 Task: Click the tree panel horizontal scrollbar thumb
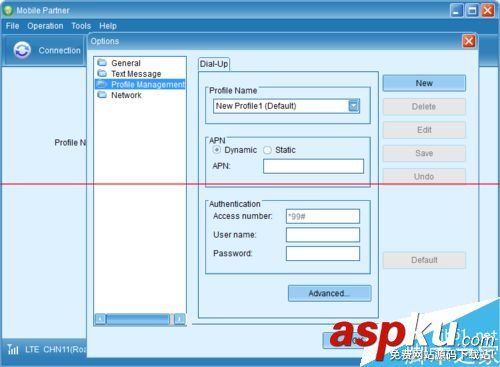(138, 319)
